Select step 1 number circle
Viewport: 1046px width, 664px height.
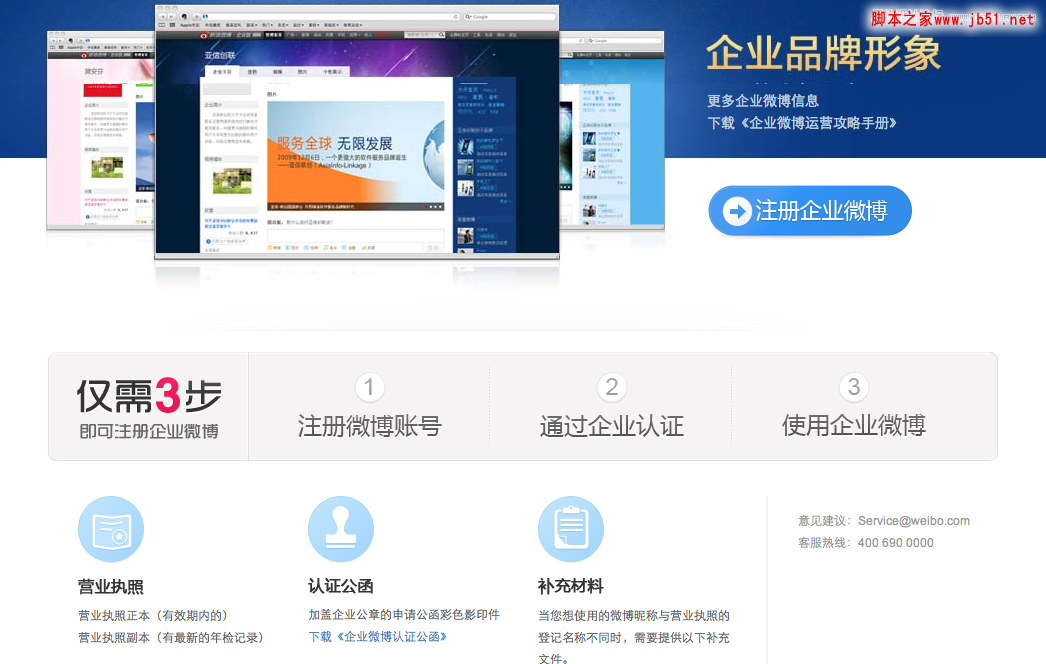370,387
